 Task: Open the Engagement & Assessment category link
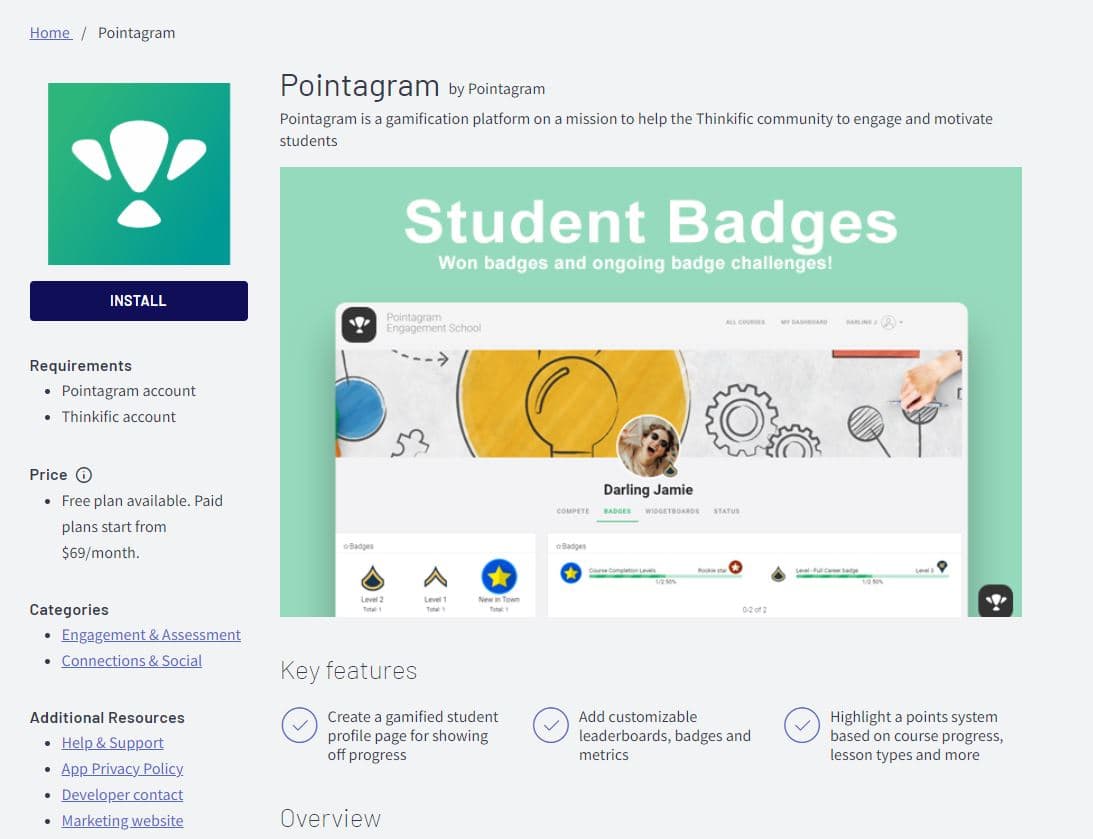(x=151, y=634)
